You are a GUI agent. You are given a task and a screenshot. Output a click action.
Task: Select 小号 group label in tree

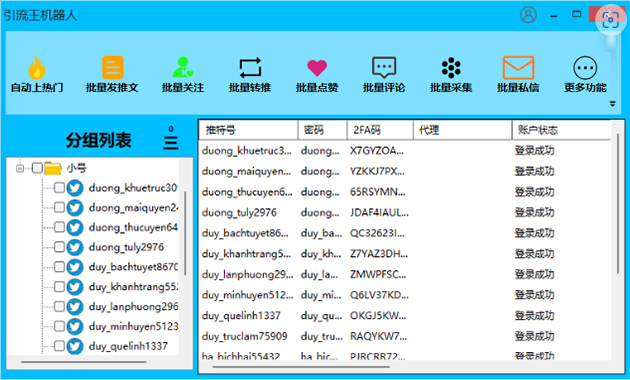coord(76,168)
